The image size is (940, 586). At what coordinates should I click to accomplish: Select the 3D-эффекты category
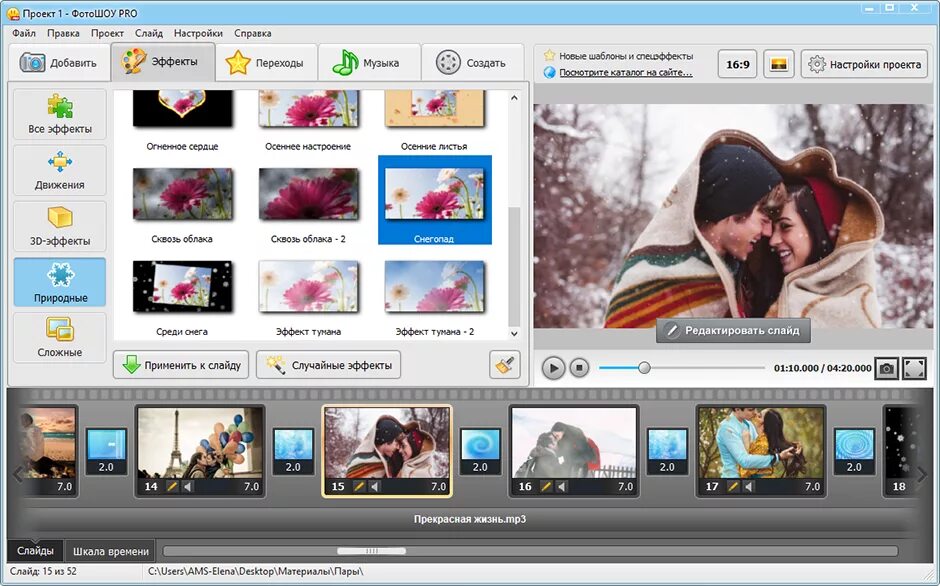pos(60,226)
